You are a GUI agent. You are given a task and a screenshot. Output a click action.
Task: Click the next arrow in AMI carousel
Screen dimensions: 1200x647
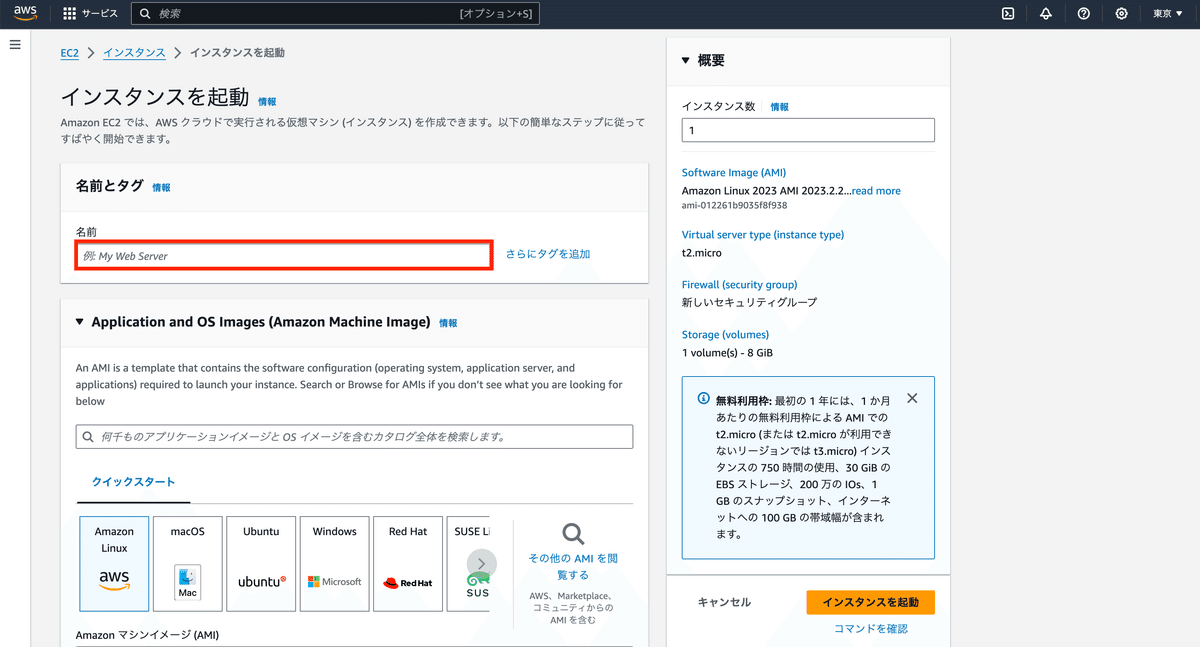coord(481,564)
